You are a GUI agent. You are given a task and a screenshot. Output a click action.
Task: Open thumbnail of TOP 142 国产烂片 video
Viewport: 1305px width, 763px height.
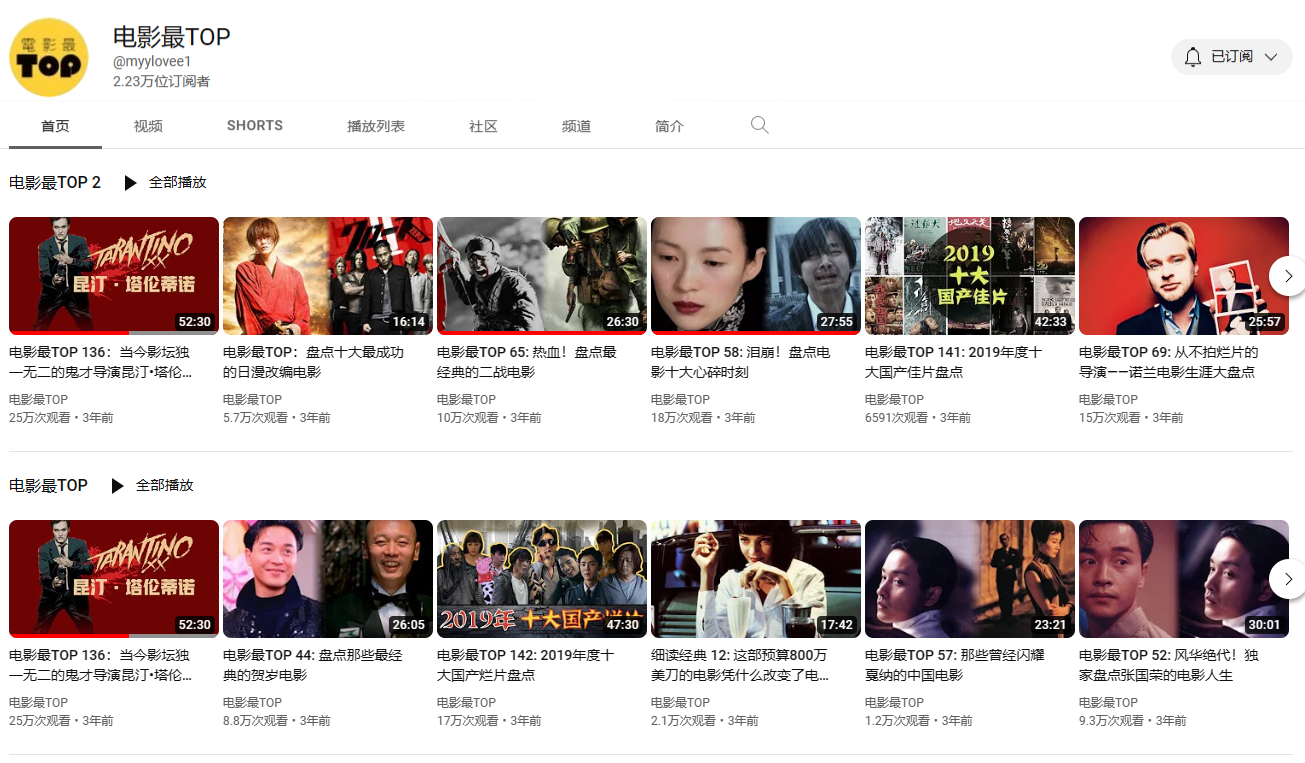542,579
